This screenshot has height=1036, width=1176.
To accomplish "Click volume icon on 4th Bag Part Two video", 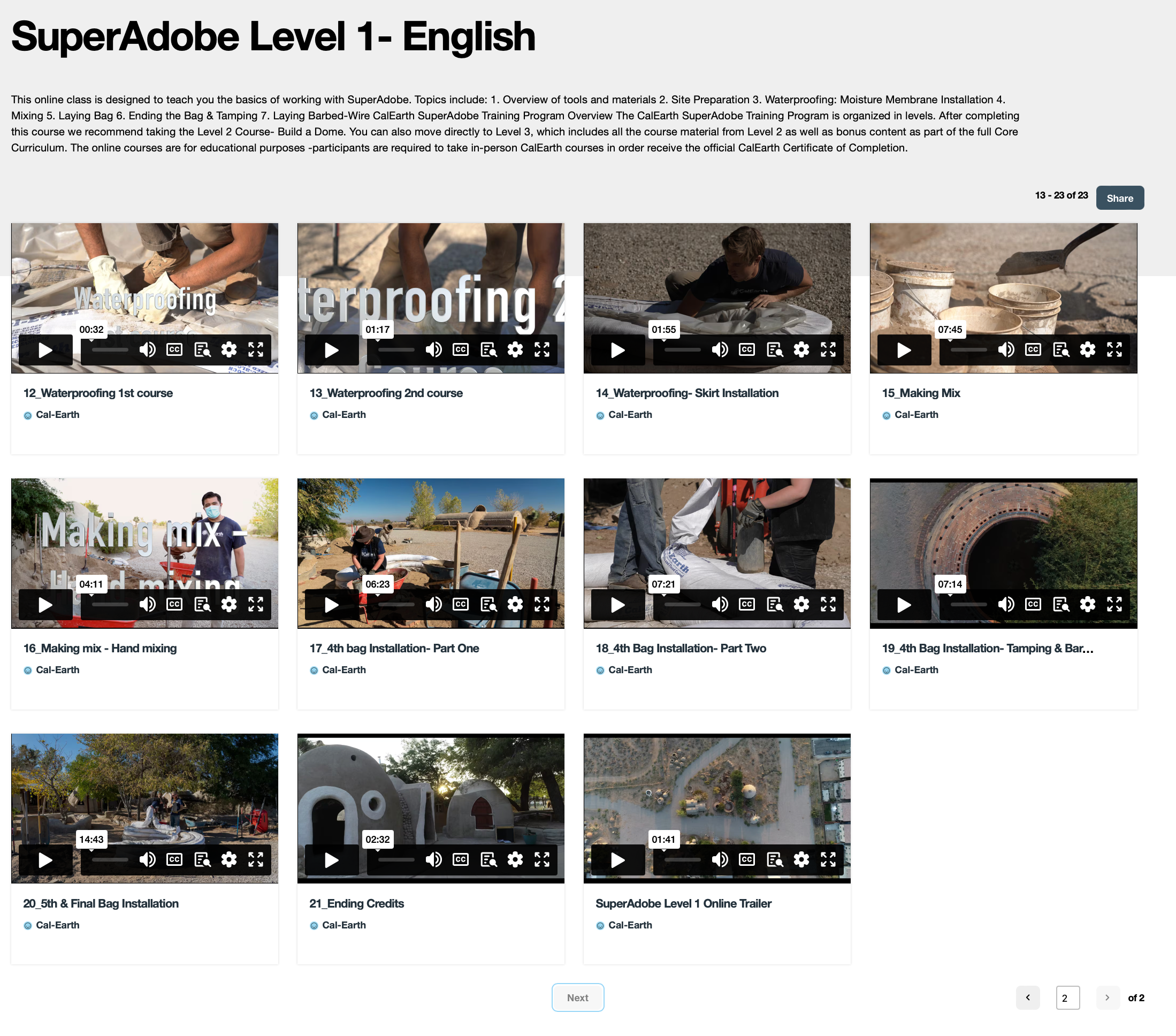I will pos(720,604).
